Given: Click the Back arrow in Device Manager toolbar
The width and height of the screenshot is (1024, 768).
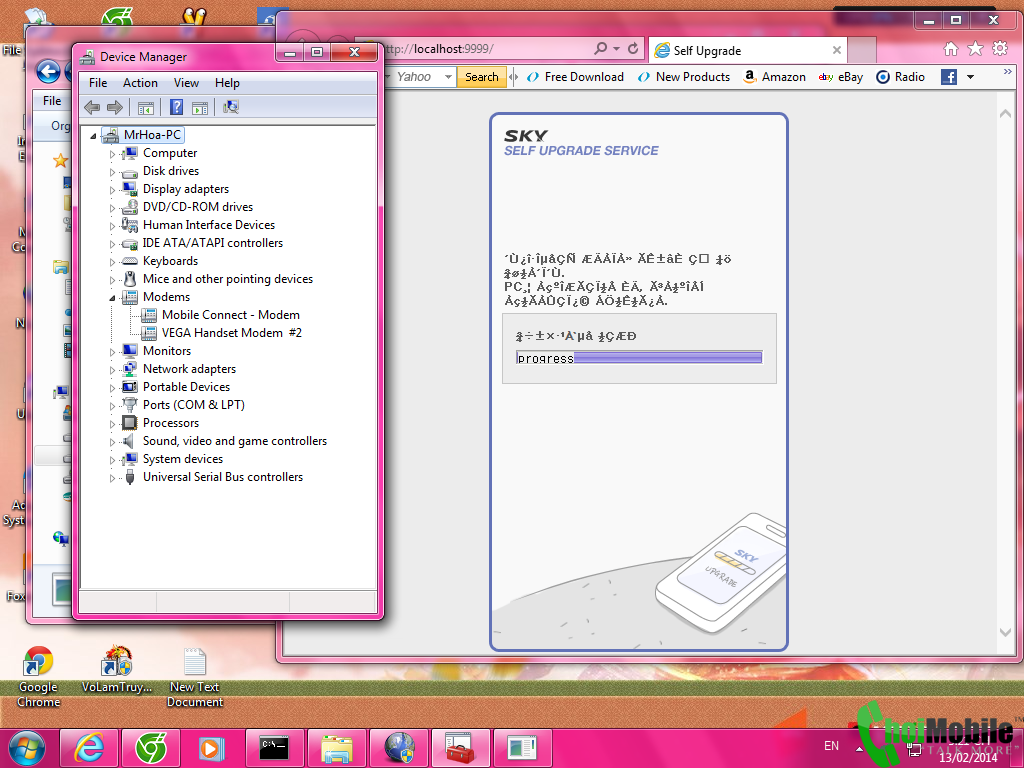Looking at the screenshot, I should tap(92, 108).
